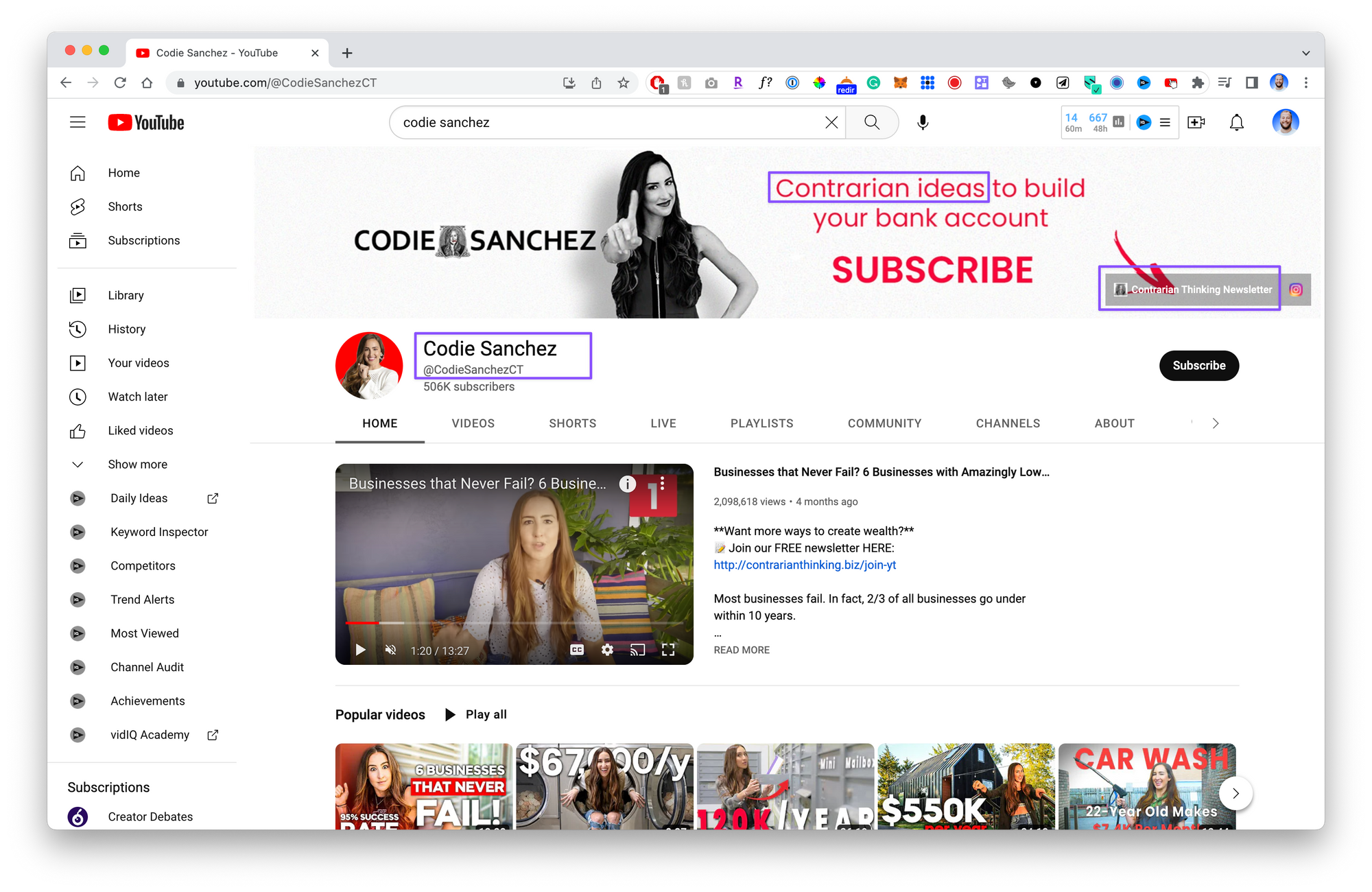1372x892 pixels.
Task: Open the vidIQ stats bar chart icon
Action: (x=1118, y=122)
